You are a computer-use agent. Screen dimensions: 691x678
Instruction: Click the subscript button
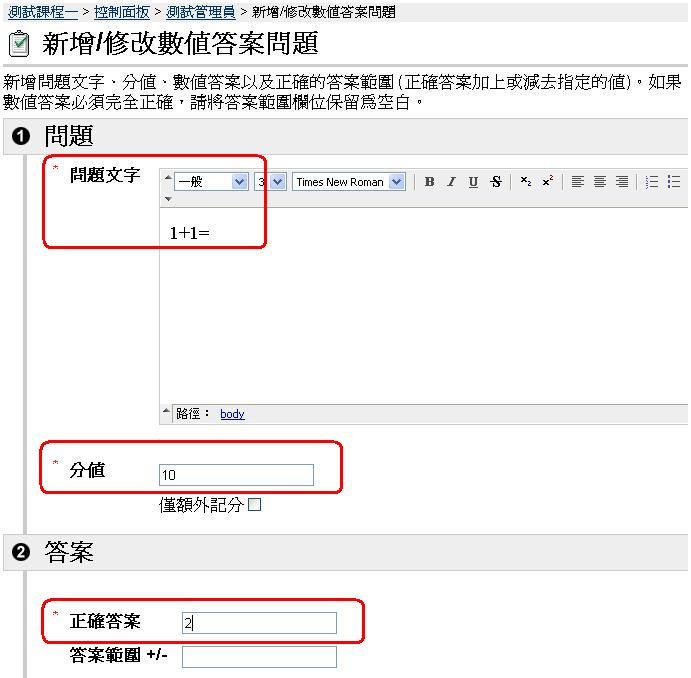(526, 182)
